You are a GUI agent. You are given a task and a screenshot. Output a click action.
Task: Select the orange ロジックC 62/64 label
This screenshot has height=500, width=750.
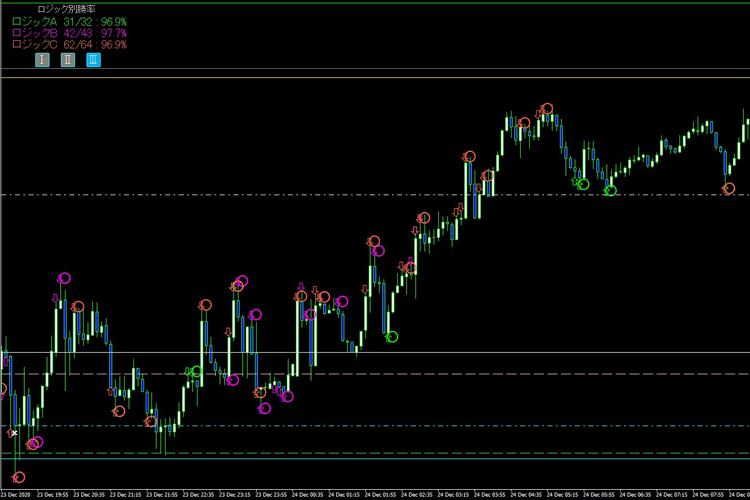[x=69, y=44]
